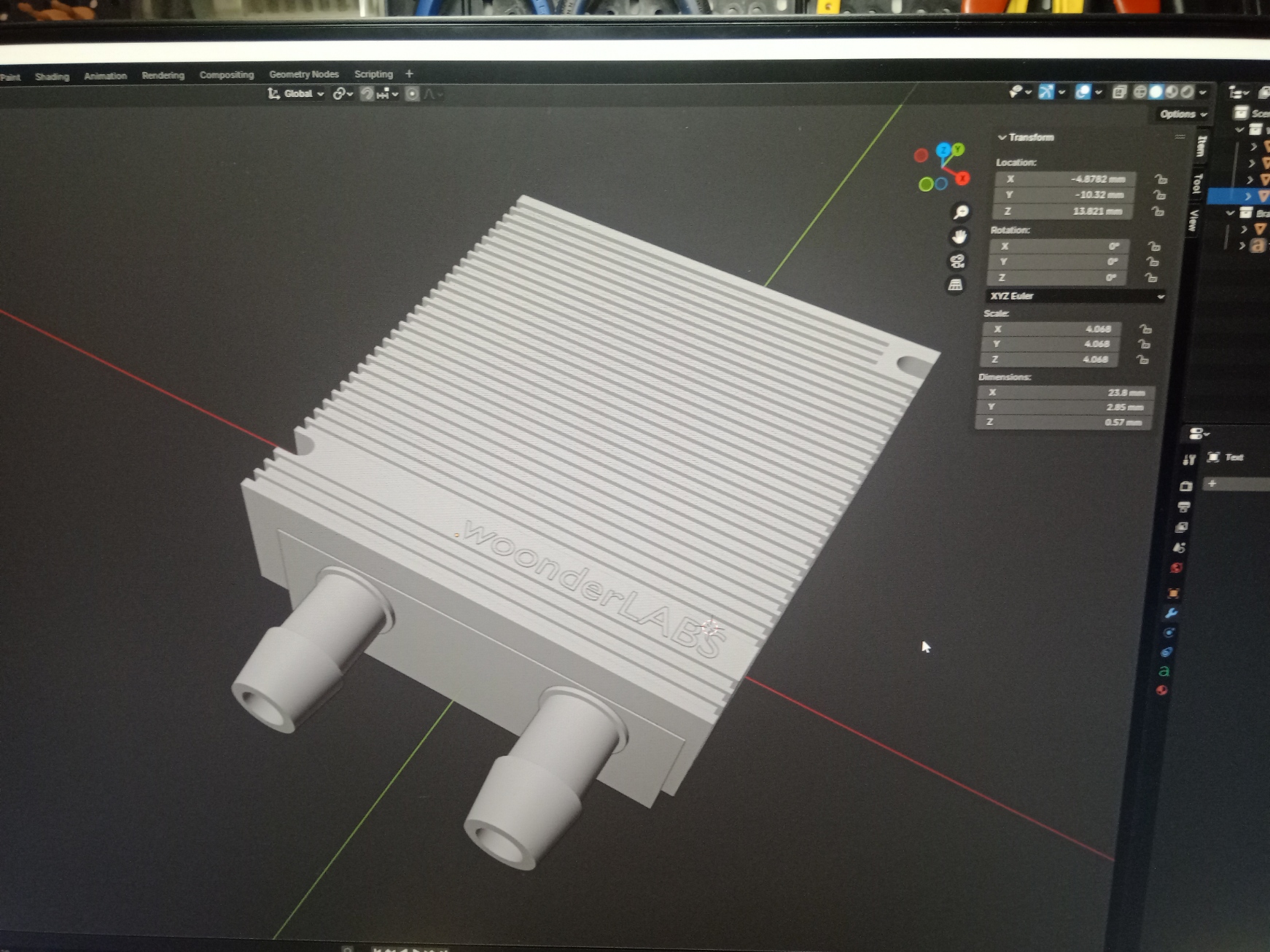Open the View Layer properties tab
The image size is (1270, 952).
1181,527
